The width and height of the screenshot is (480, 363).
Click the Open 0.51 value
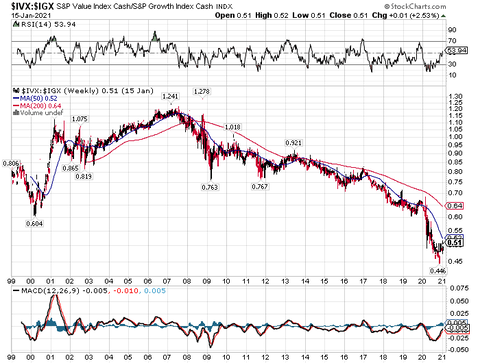233,15
